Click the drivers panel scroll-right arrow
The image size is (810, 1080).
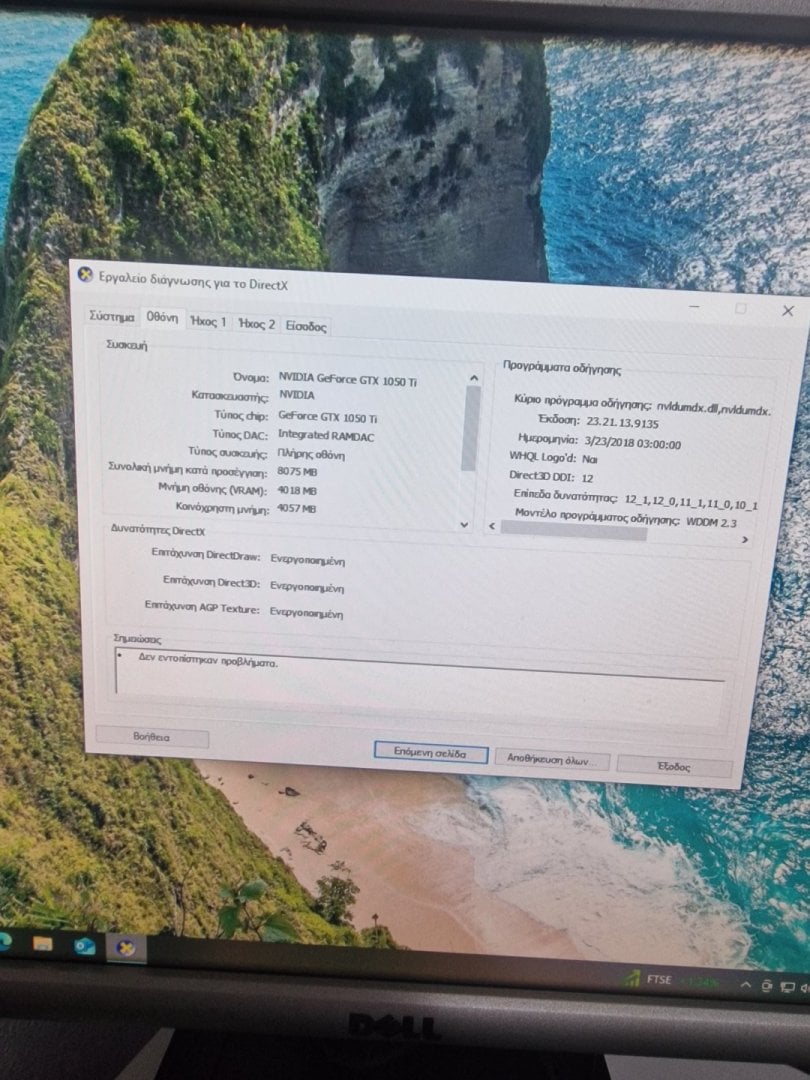pos(744,539)
